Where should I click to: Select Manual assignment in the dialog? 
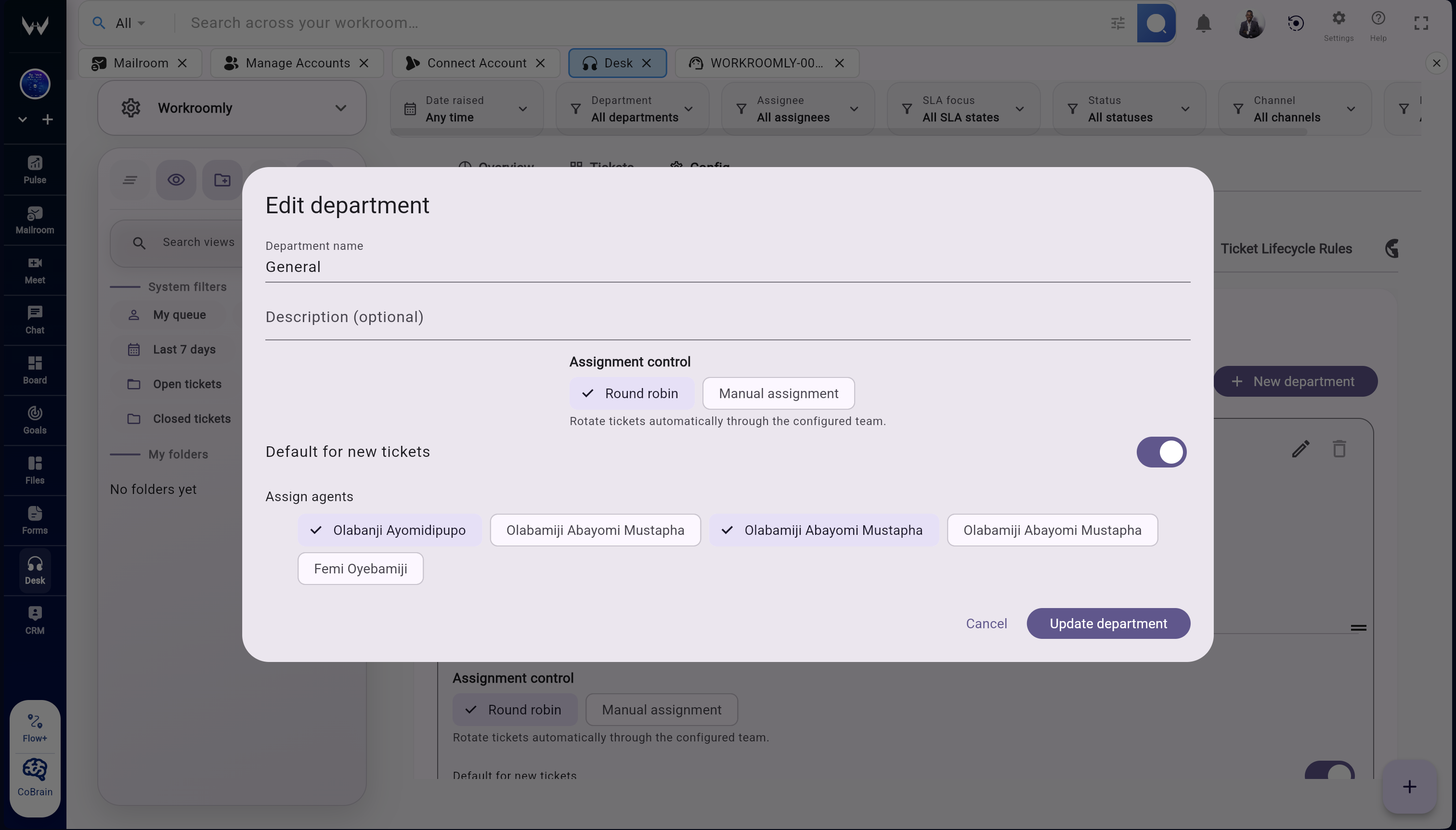pos(778,393)
